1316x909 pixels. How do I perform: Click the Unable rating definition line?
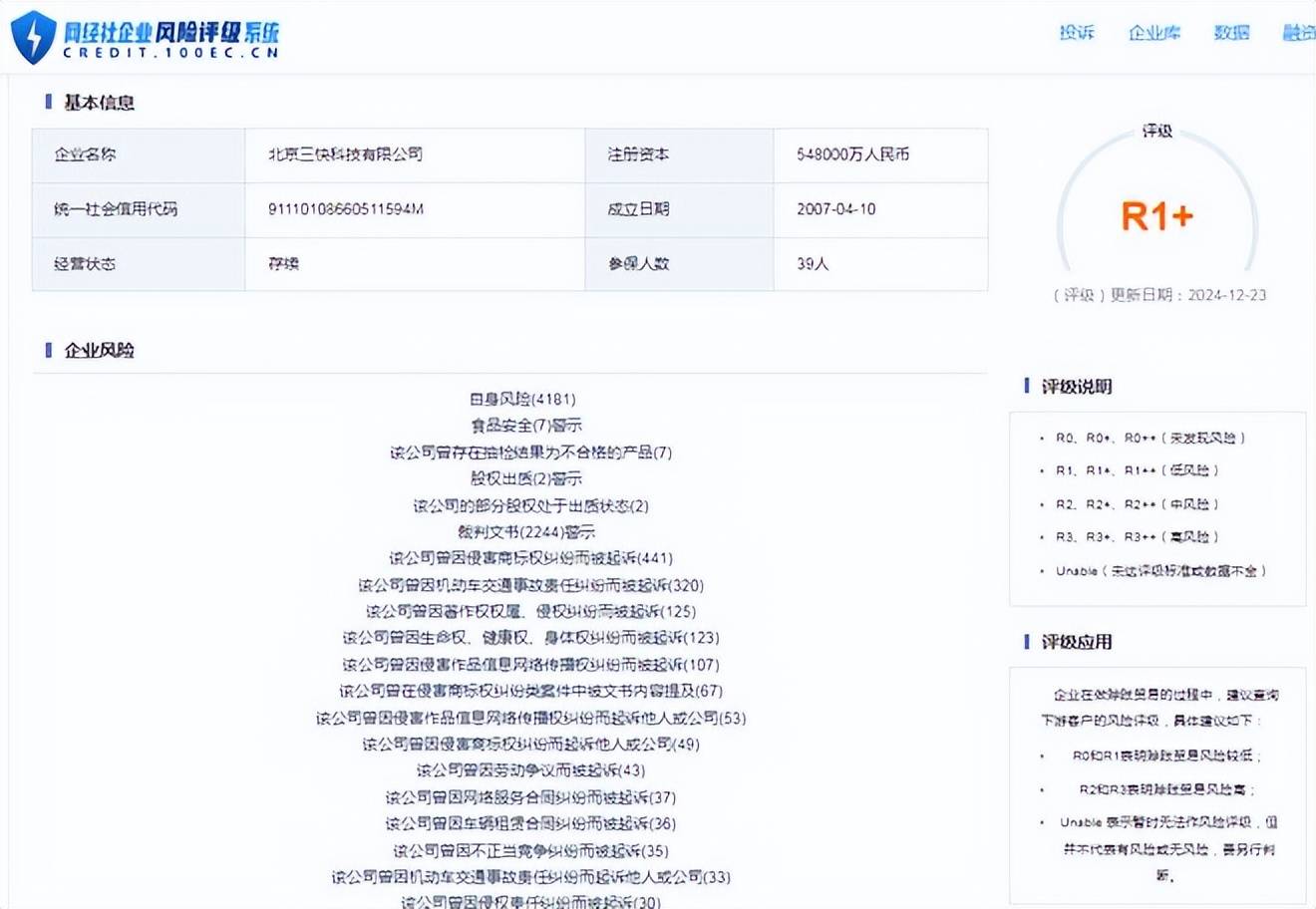pyautogui.click(x=1161, y=571)
